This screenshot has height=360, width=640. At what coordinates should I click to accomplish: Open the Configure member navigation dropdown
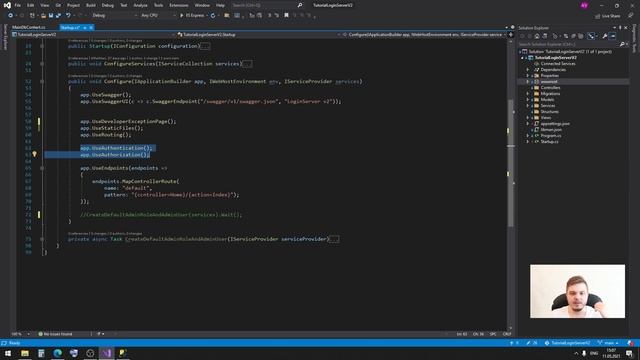[x=424, y=35]
